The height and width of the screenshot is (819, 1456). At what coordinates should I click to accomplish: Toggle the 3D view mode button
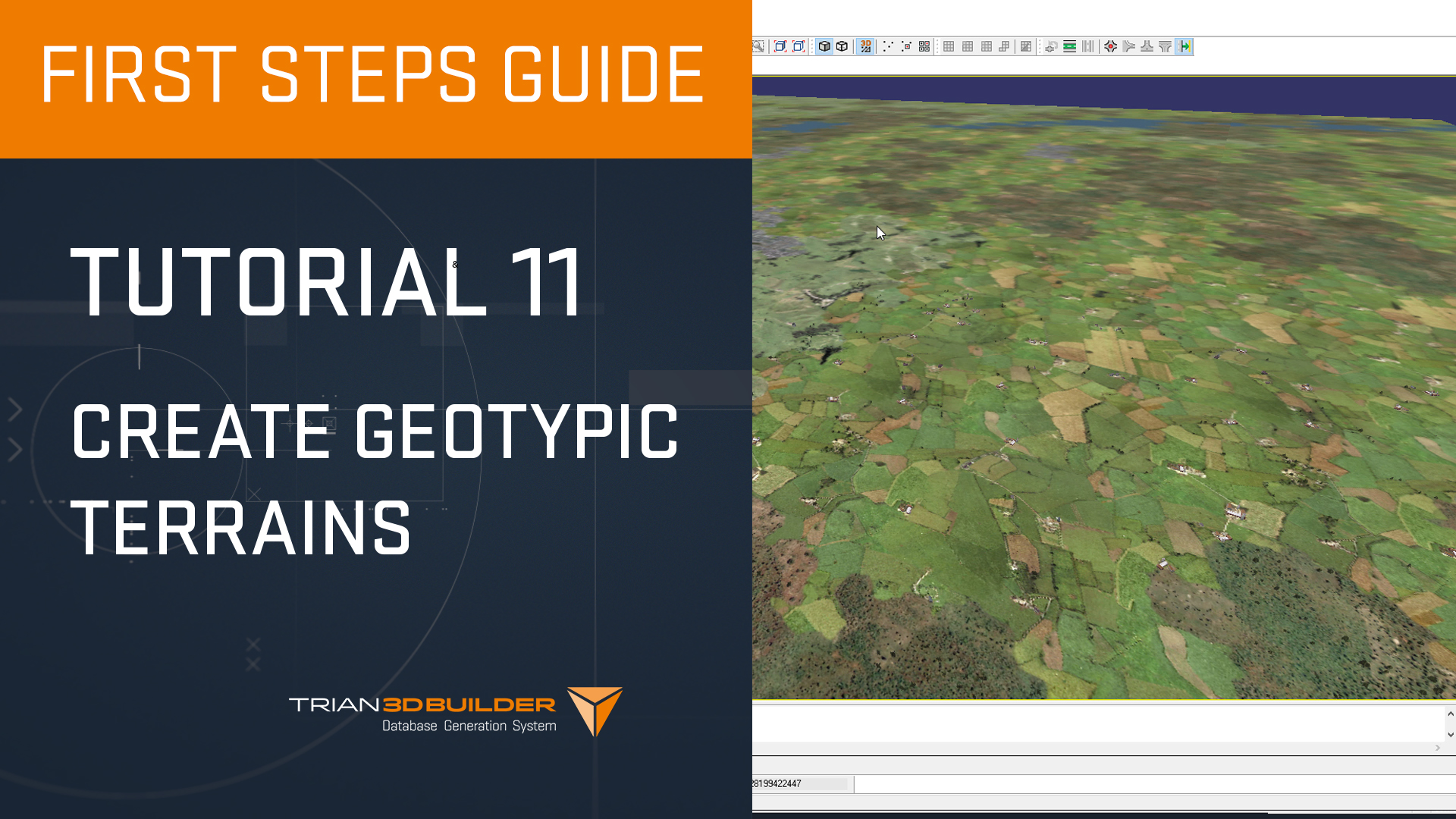[865, 46]
